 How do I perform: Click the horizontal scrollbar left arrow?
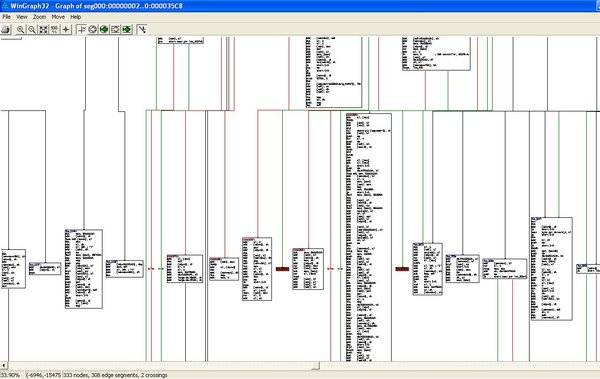(x=4, y=366)
